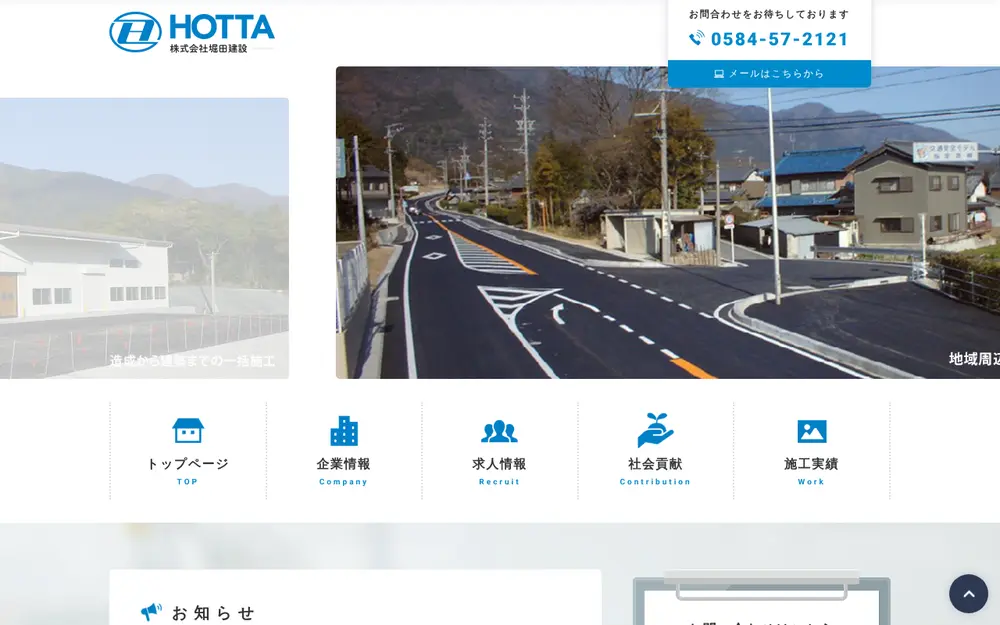Image resolution: width=1000 pixels, height=625 pixels.
Task: Open the 求人情報 menu item
Action: click(499, 451)
